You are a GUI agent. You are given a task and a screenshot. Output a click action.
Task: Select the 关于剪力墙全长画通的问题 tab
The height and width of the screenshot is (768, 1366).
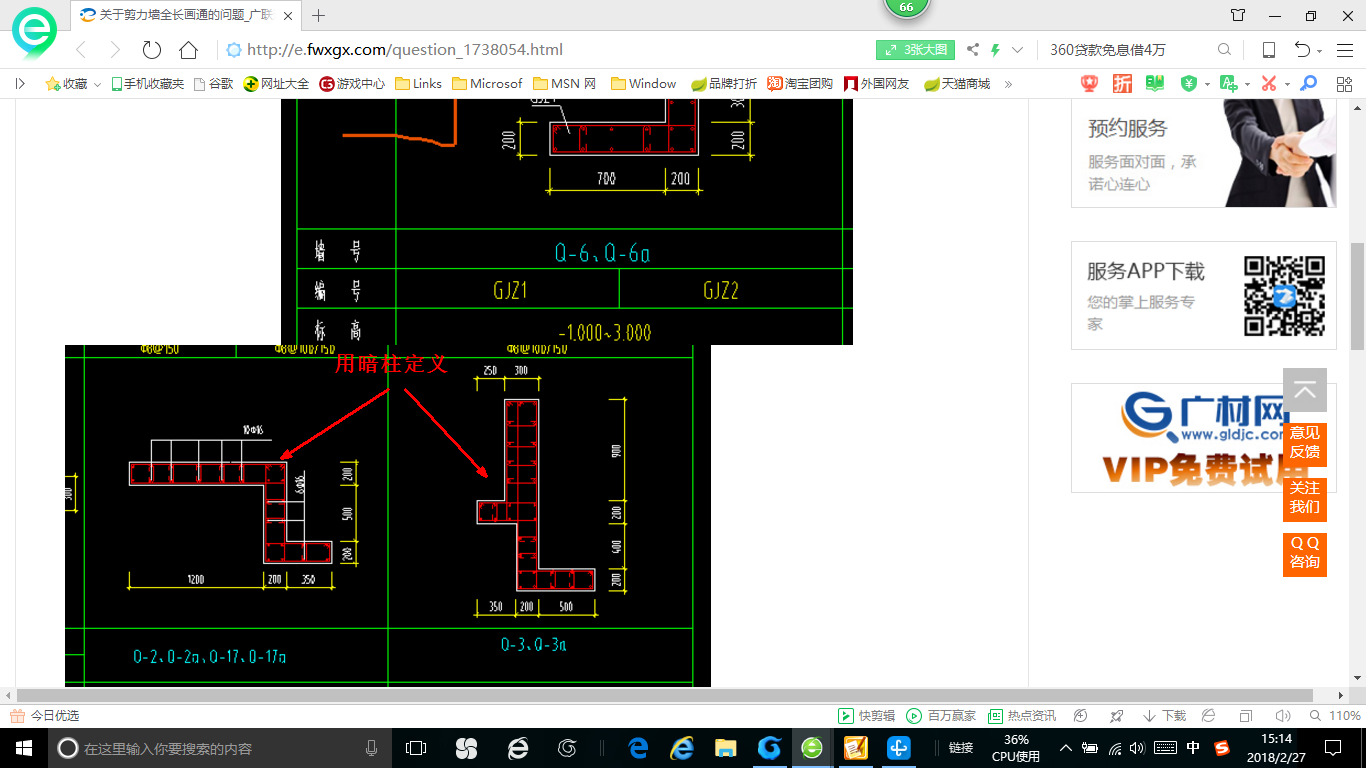tap(188, 15)
